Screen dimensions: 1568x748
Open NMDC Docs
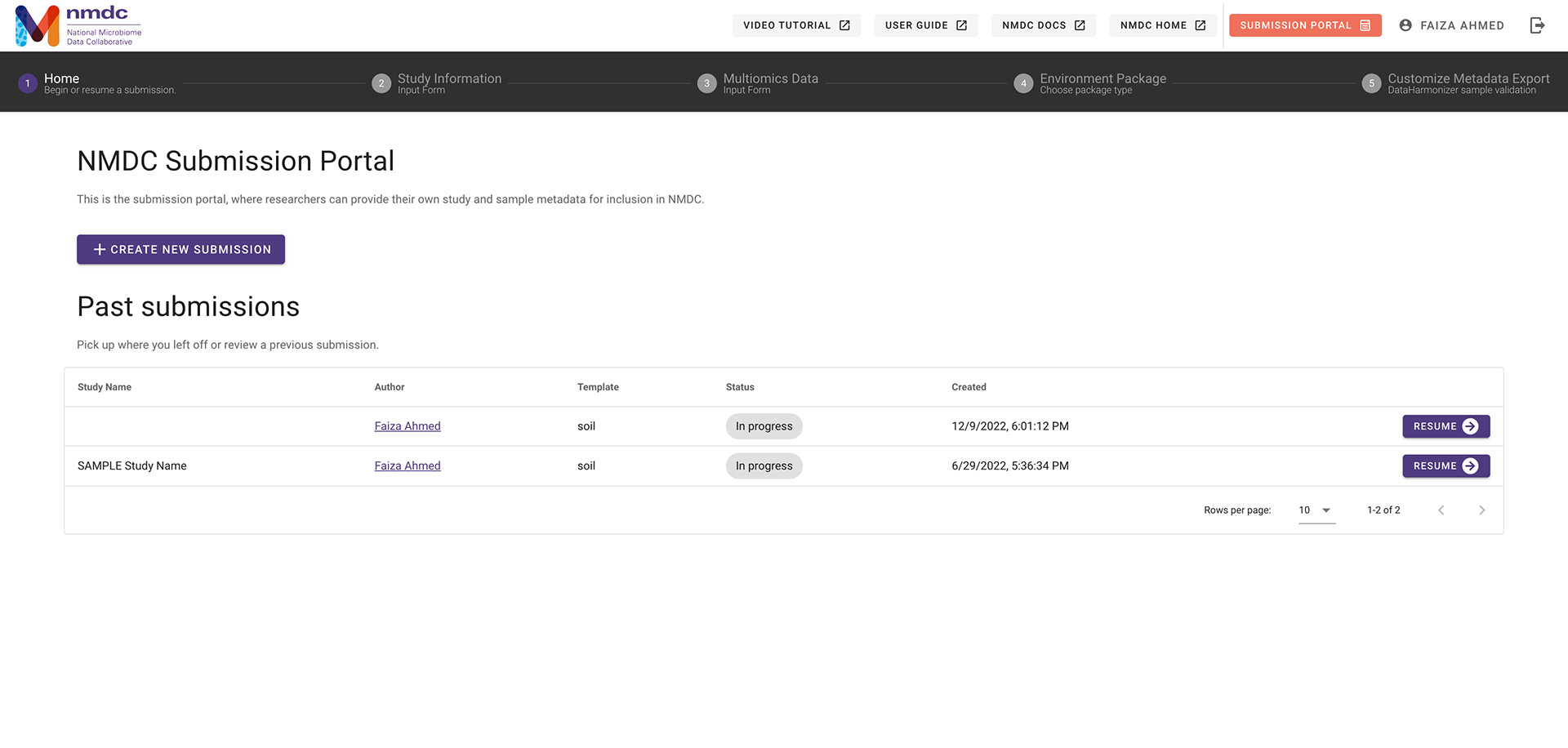(1044, 25)
